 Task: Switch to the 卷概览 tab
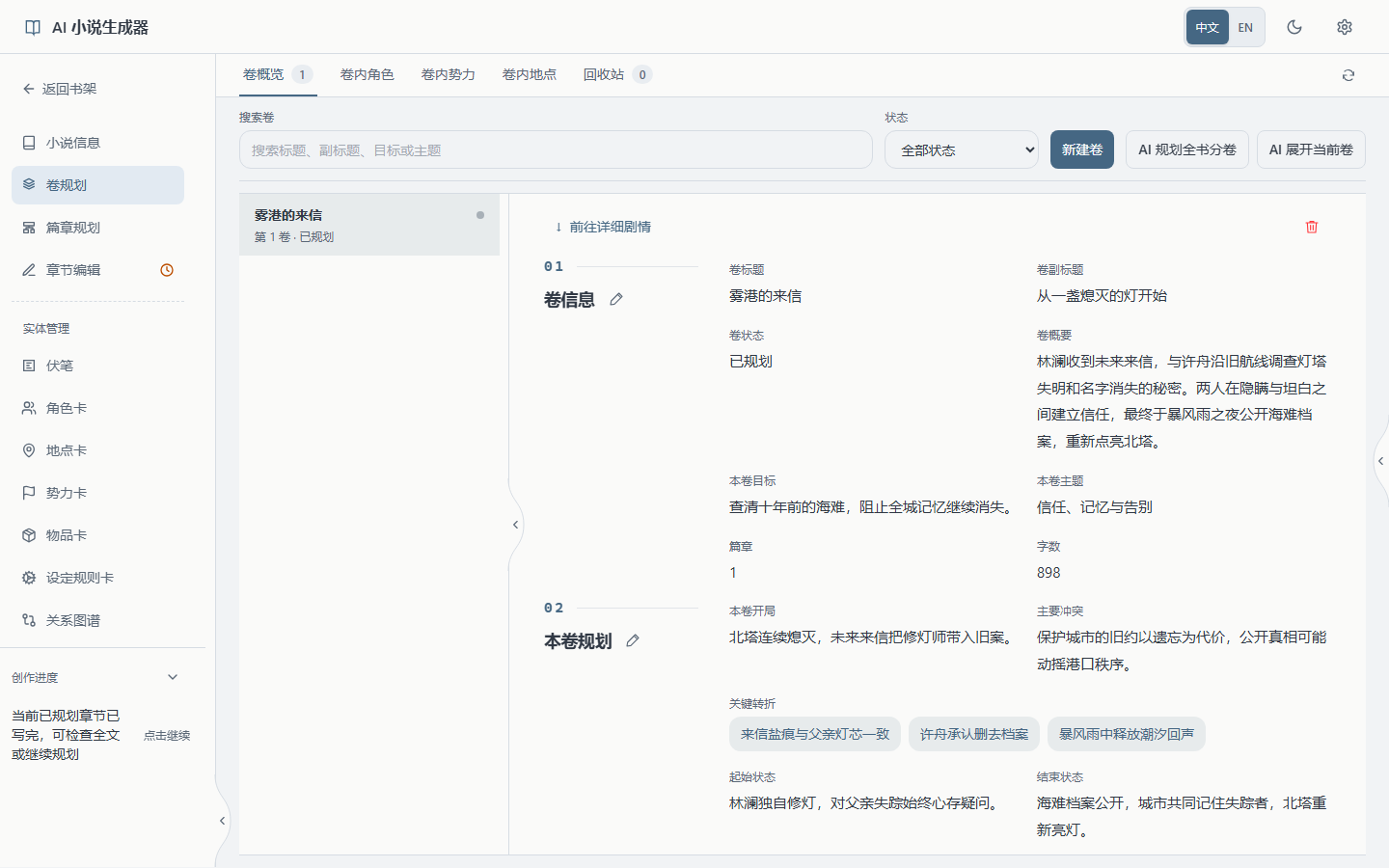(x=277, y=74)
